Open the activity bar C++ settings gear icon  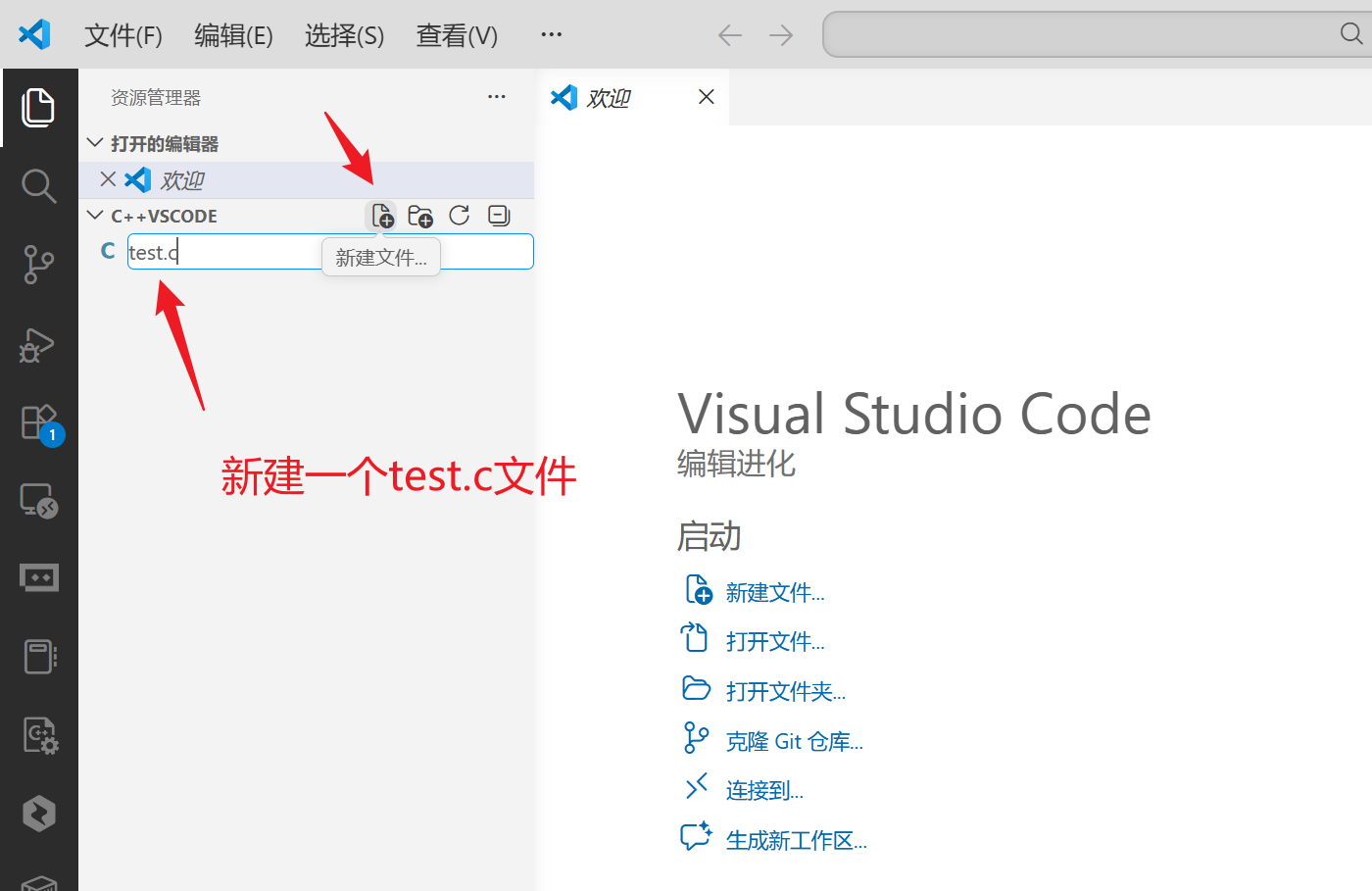click(40, 735)
